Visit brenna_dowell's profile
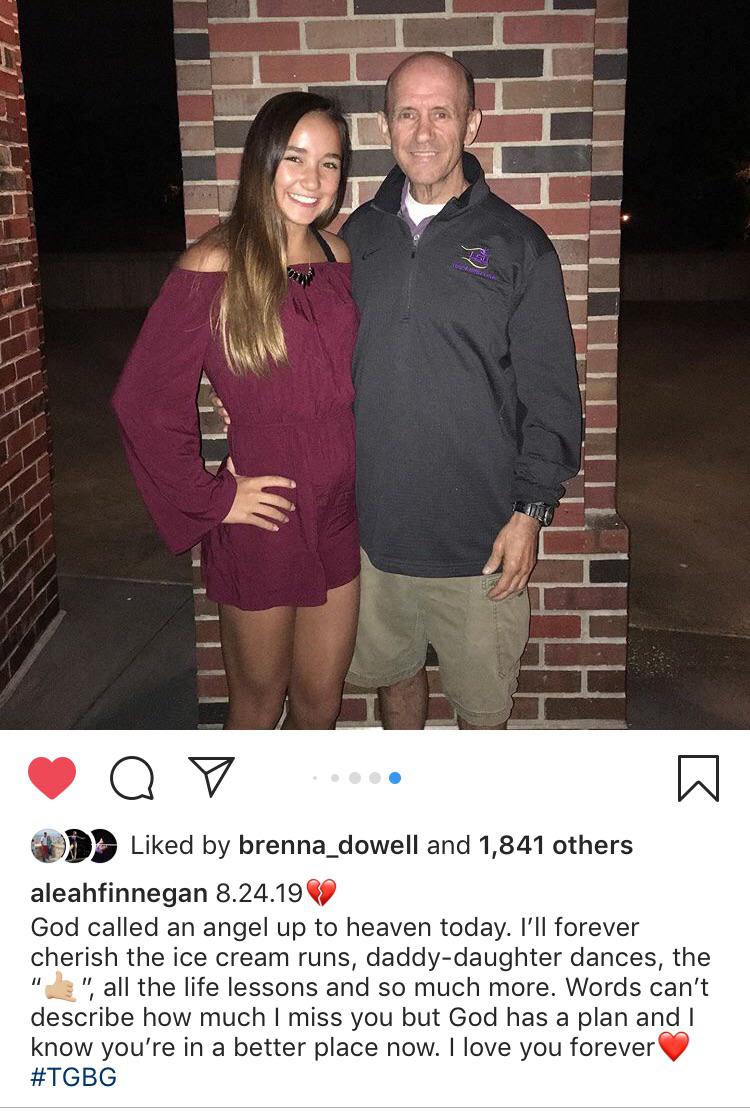 328,845
